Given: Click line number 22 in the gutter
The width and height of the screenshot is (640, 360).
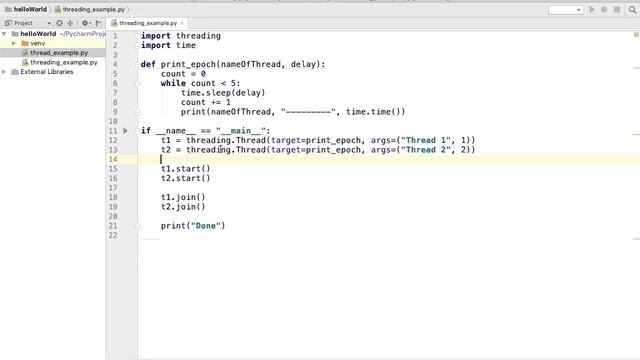Looking at the screenshot, I should (x=113, y=236).
